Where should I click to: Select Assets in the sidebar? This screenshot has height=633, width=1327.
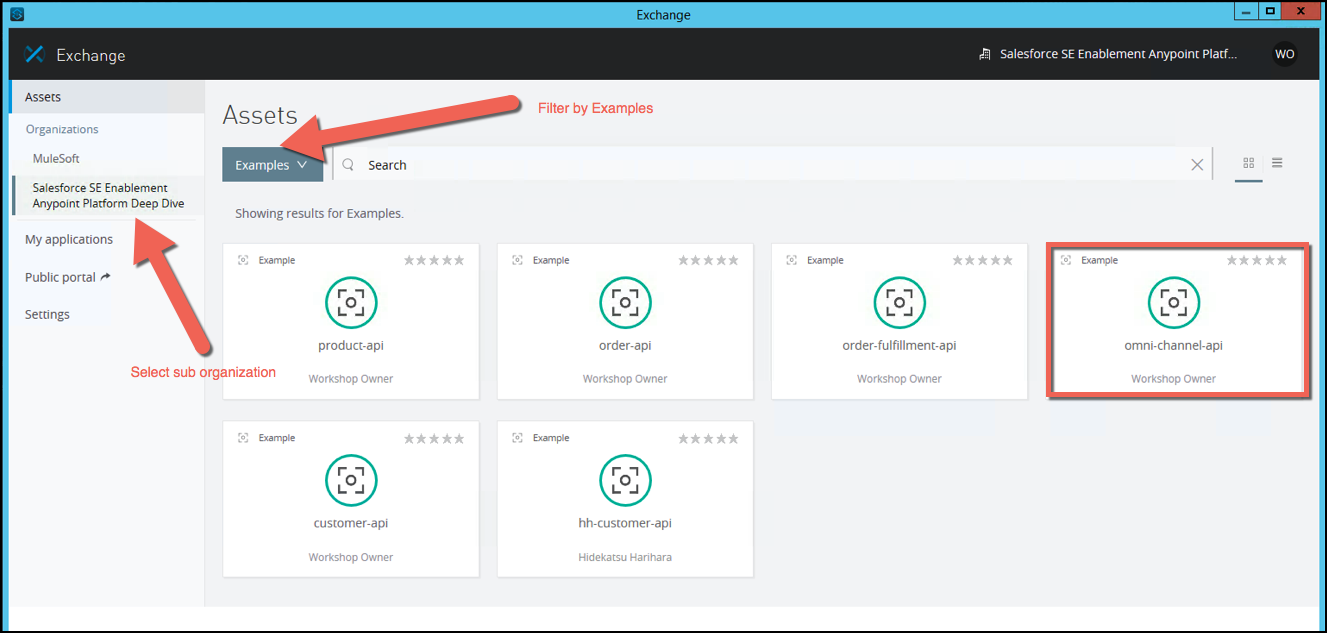tap(107, 97)
